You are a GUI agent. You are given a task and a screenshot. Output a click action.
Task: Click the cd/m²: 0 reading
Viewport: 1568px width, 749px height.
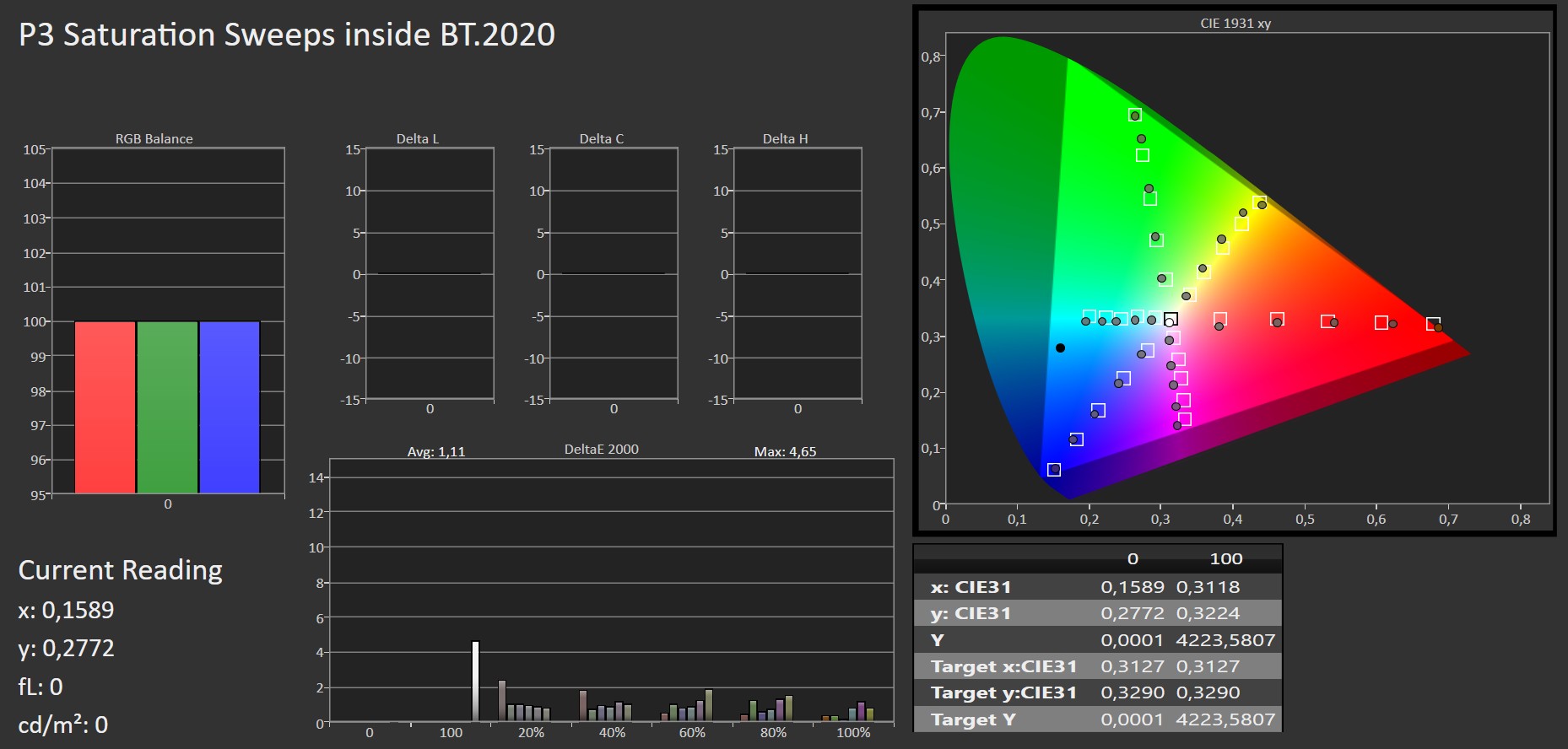[63, 725]
